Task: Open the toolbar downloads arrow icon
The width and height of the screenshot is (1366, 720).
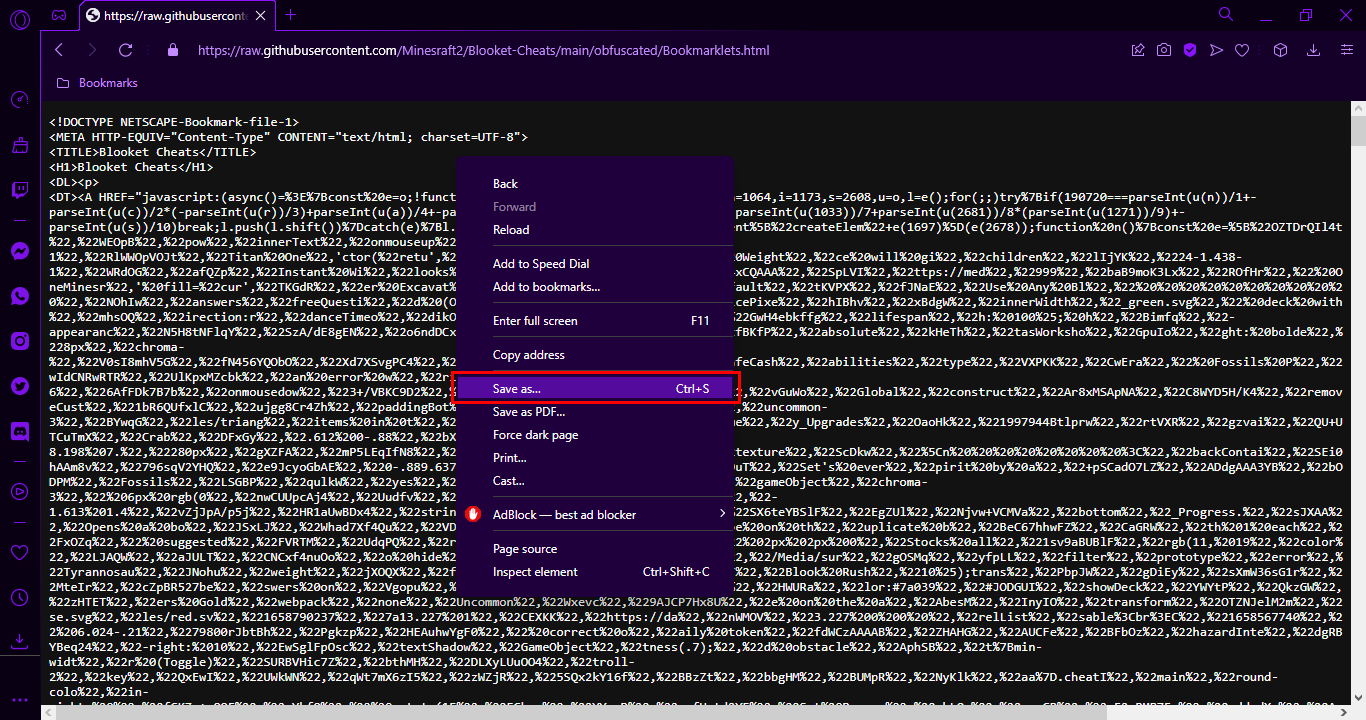Action: 1316,50
